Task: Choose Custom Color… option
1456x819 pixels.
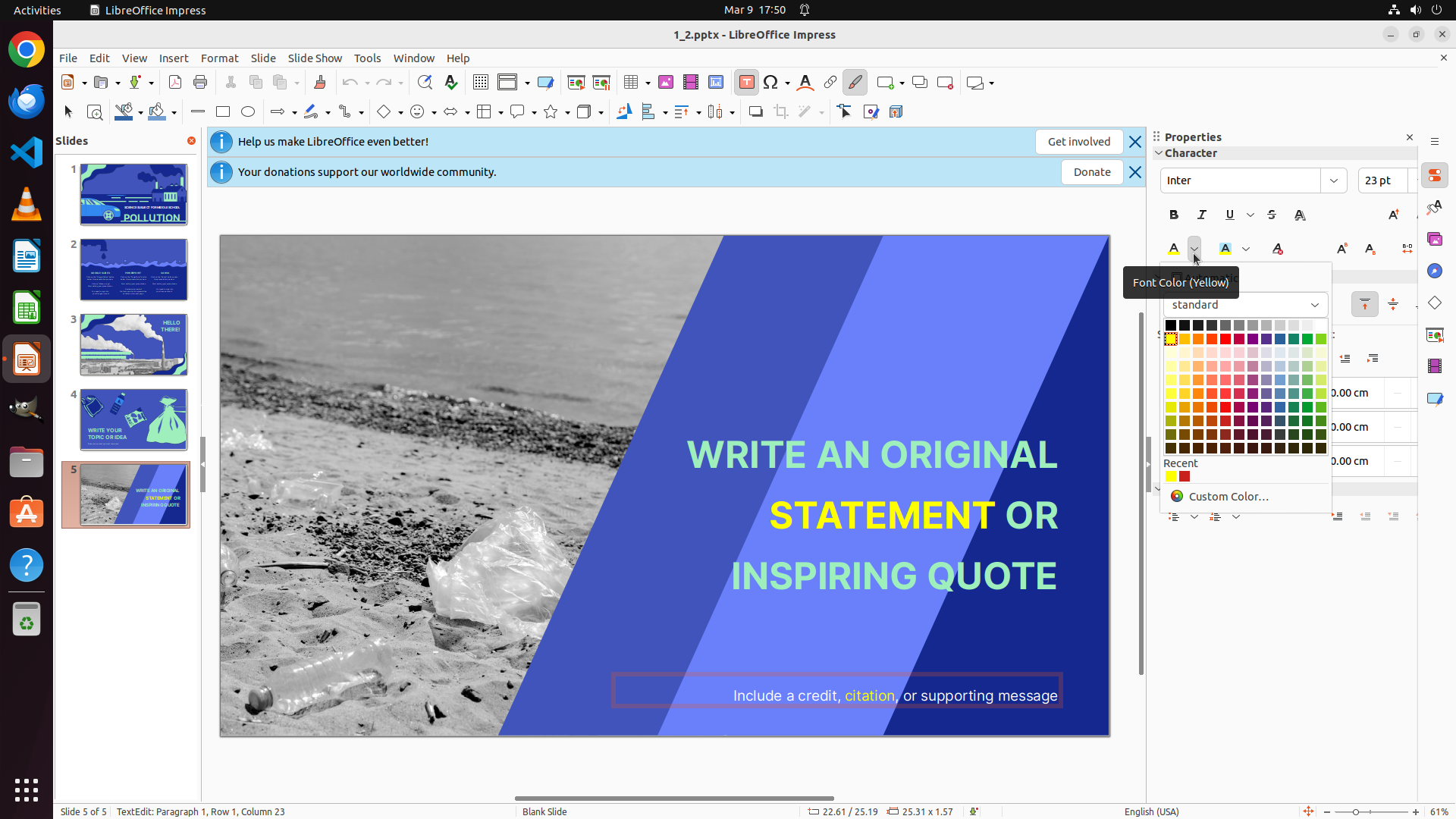Action: coord(1228,497)
